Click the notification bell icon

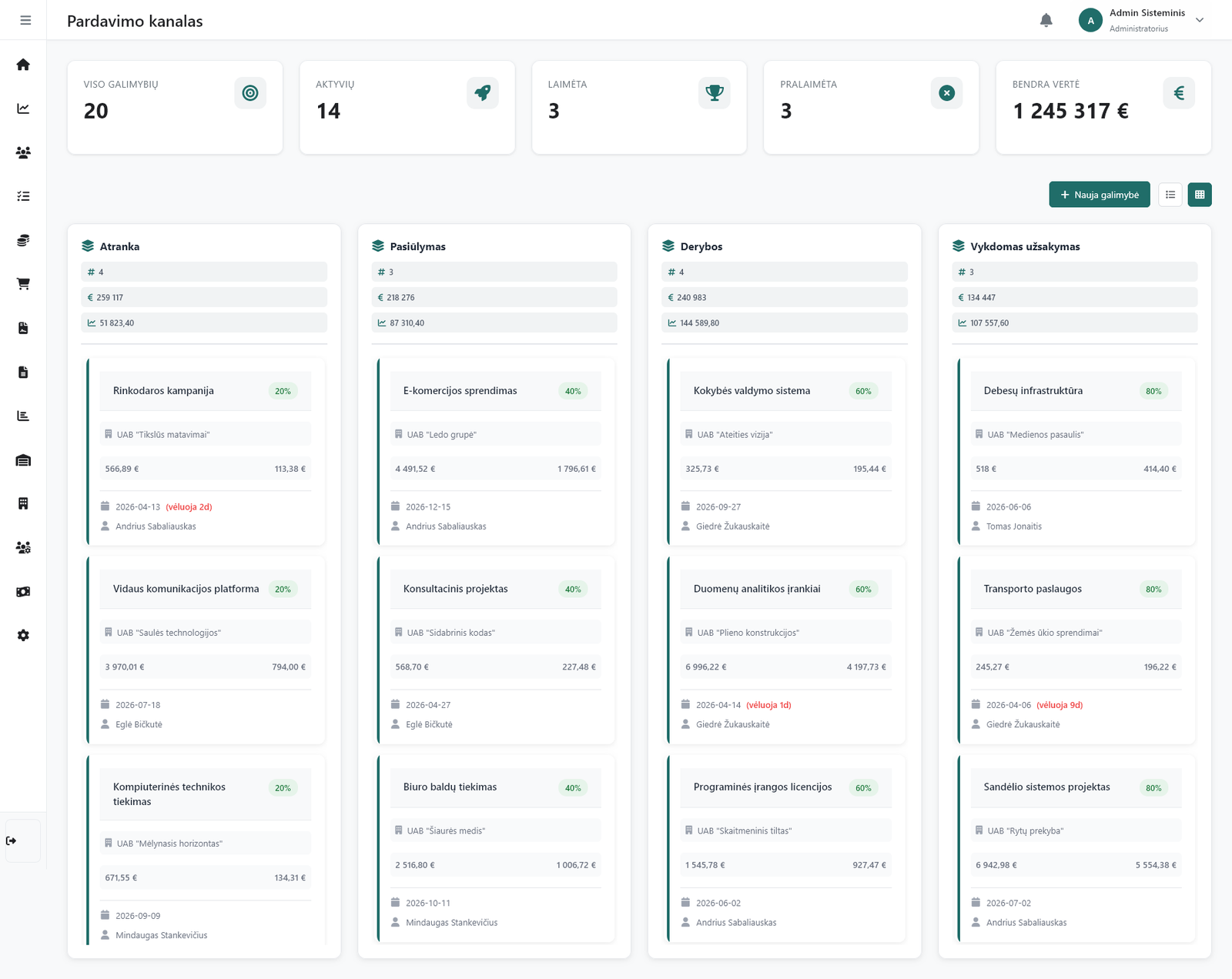[x=1046, y=21]
